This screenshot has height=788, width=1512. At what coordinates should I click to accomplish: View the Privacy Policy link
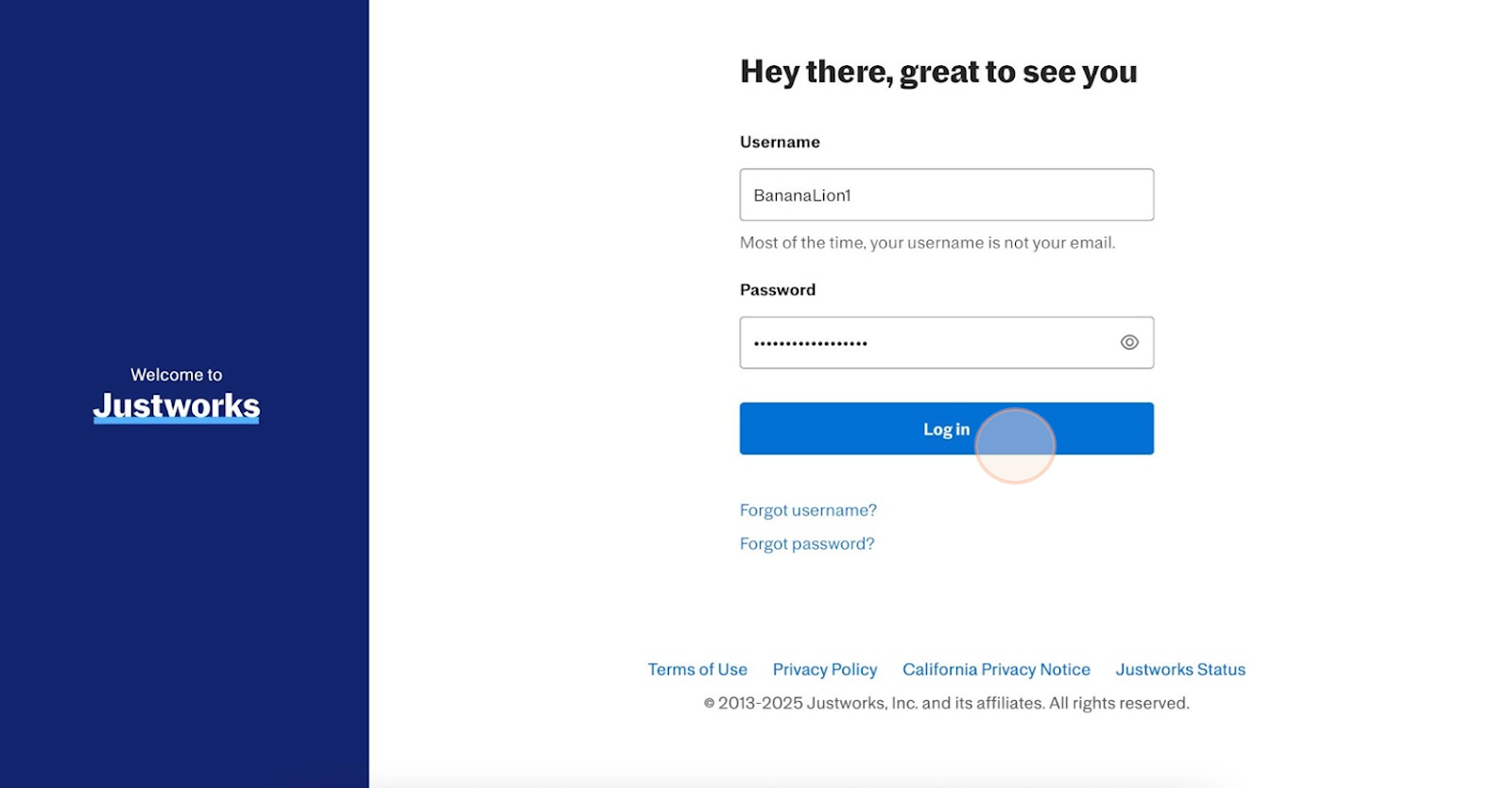tap(824, 670)
